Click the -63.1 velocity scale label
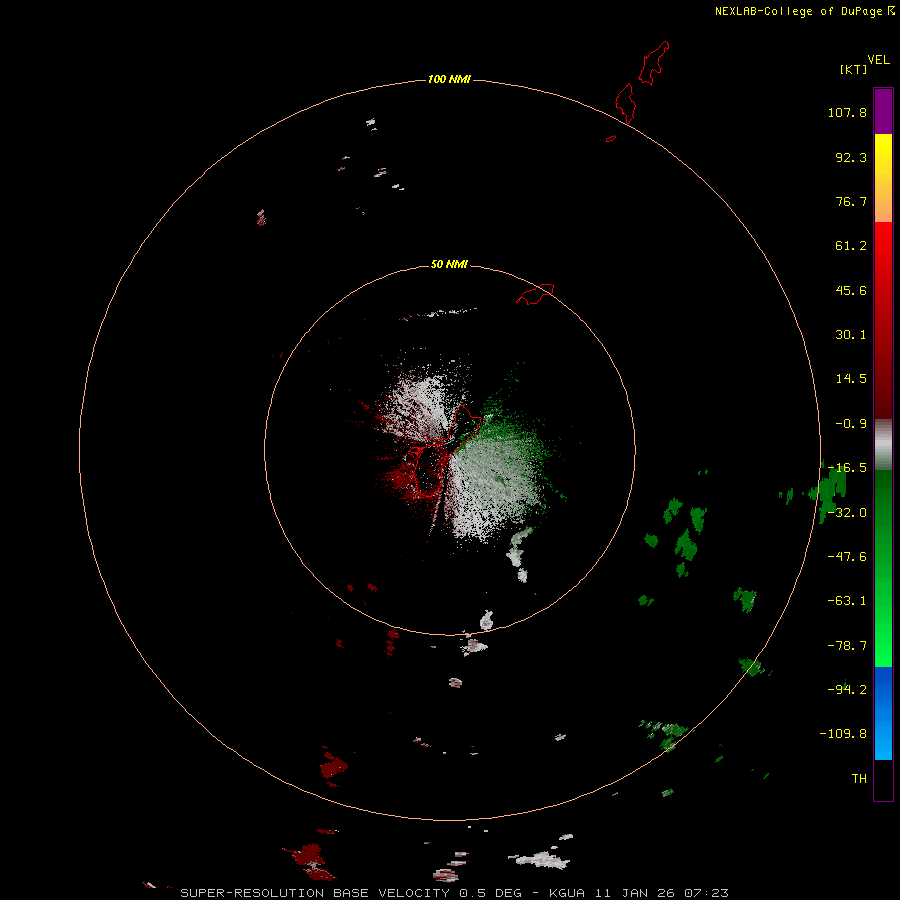The image size is (900, 900). (x=847, y=601)
